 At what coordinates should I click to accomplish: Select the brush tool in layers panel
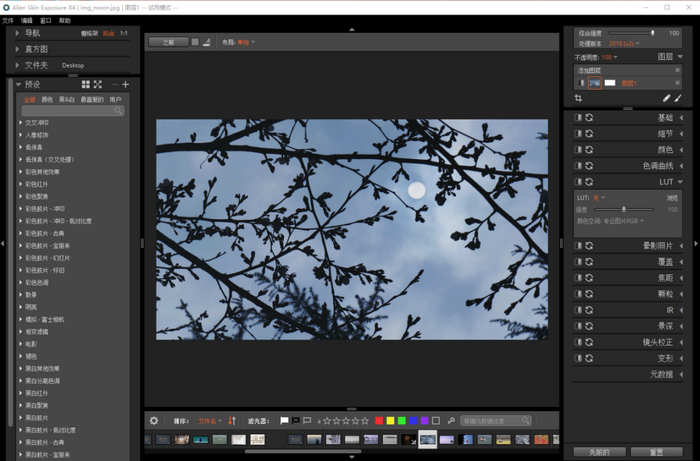tap(679, 99)
